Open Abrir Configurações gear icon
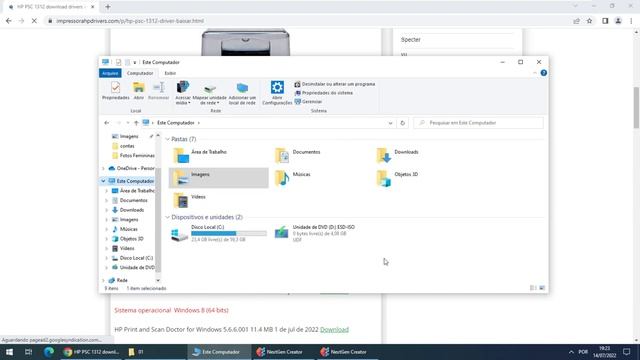The height and width of the screenshot is (360, 640). coord(277,93)
